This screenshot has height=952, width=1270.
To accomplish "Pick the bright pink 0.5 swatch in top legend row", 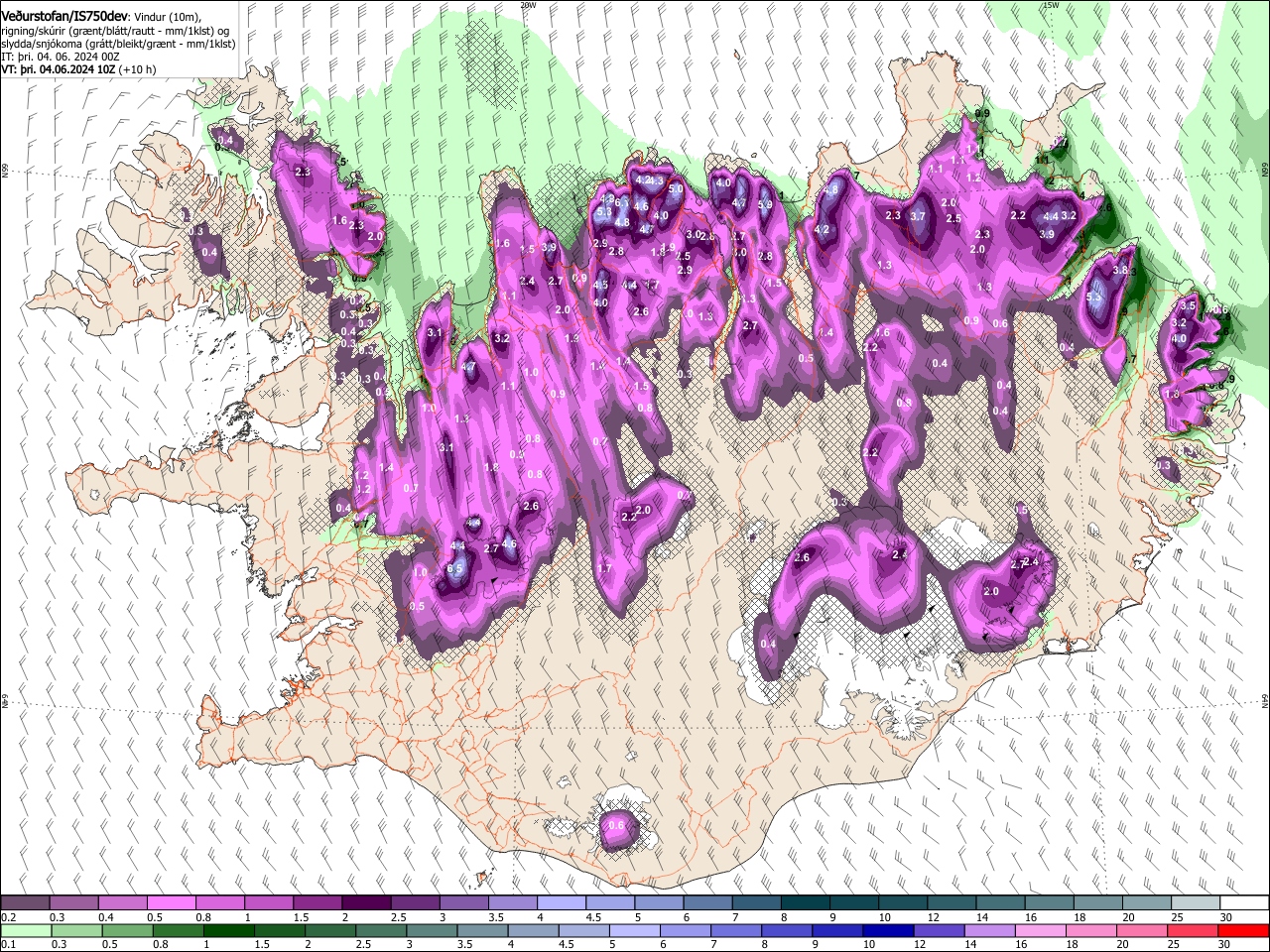I will tap(171, 902).
